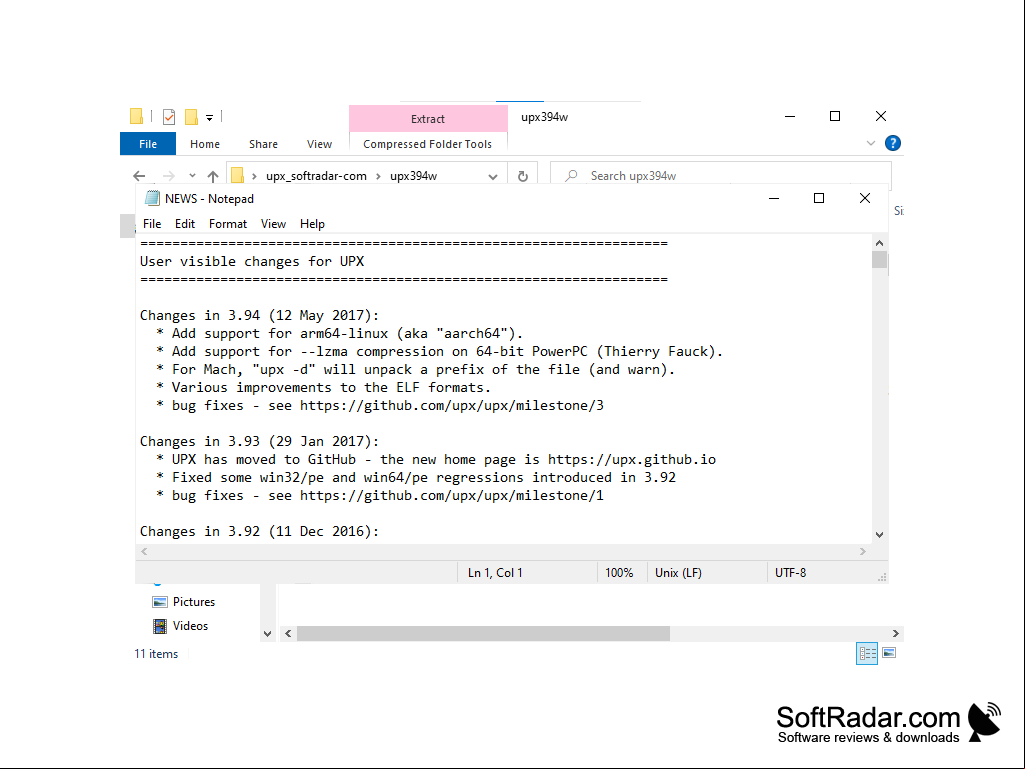
Task: Click the Notepad app icon in the title bar
Action: [x=152, y=198]
